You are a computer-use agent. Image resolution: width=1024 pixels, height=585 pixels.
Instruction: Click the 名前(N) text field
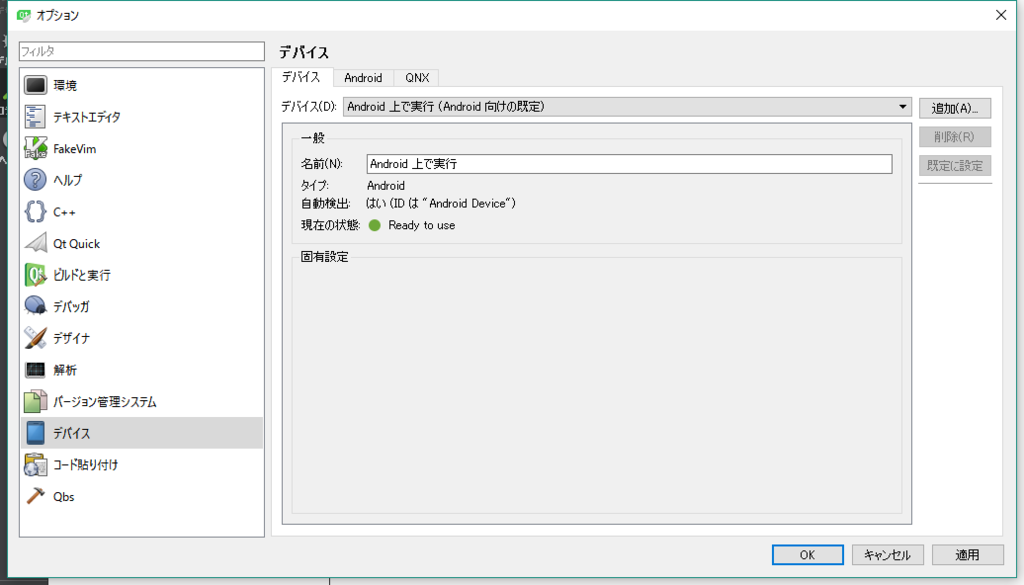[630, 164]
